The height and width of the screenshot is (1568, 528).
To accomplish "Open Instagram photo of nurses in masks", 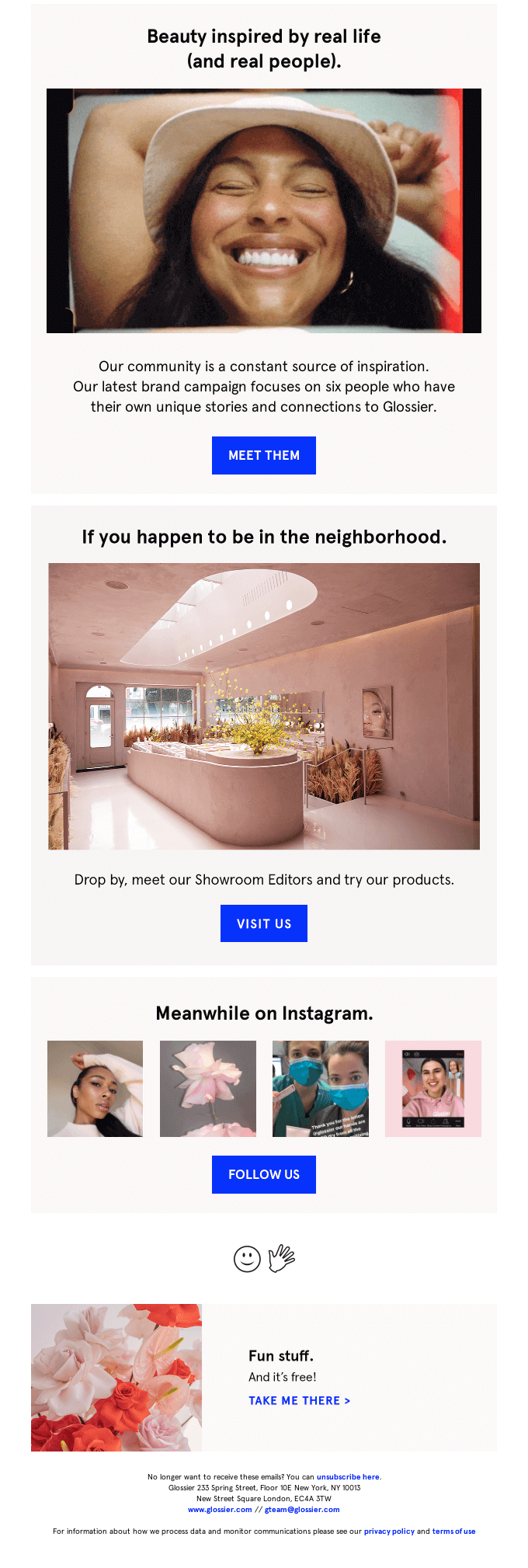I will (x=321, y=1089).
